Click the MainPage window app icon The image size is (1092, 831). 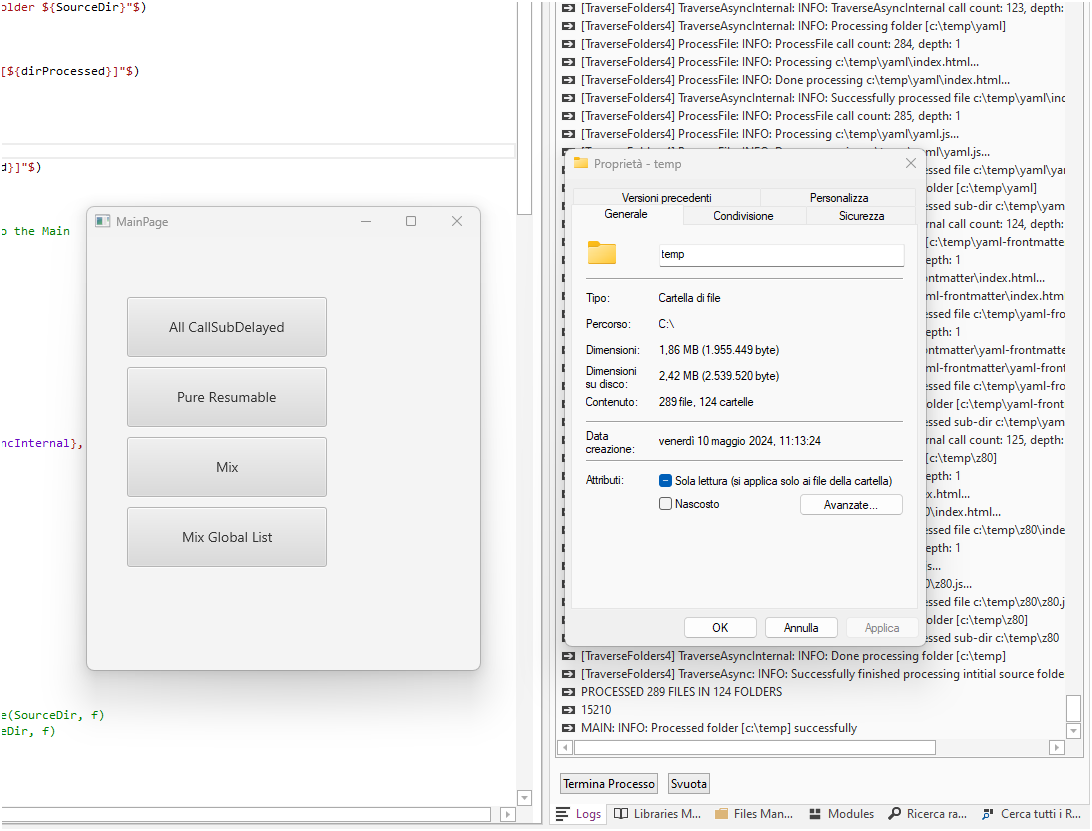[x=103, y=221]
